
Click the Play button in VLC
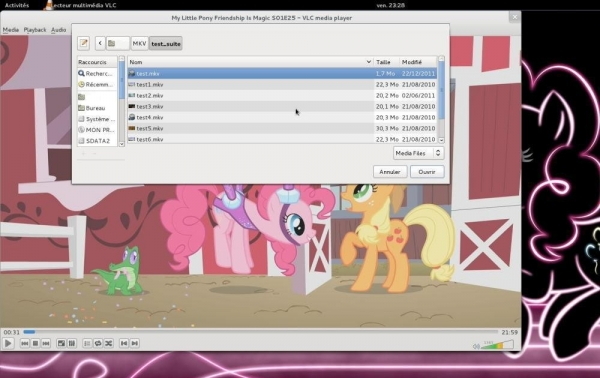[x=8, y=343]
